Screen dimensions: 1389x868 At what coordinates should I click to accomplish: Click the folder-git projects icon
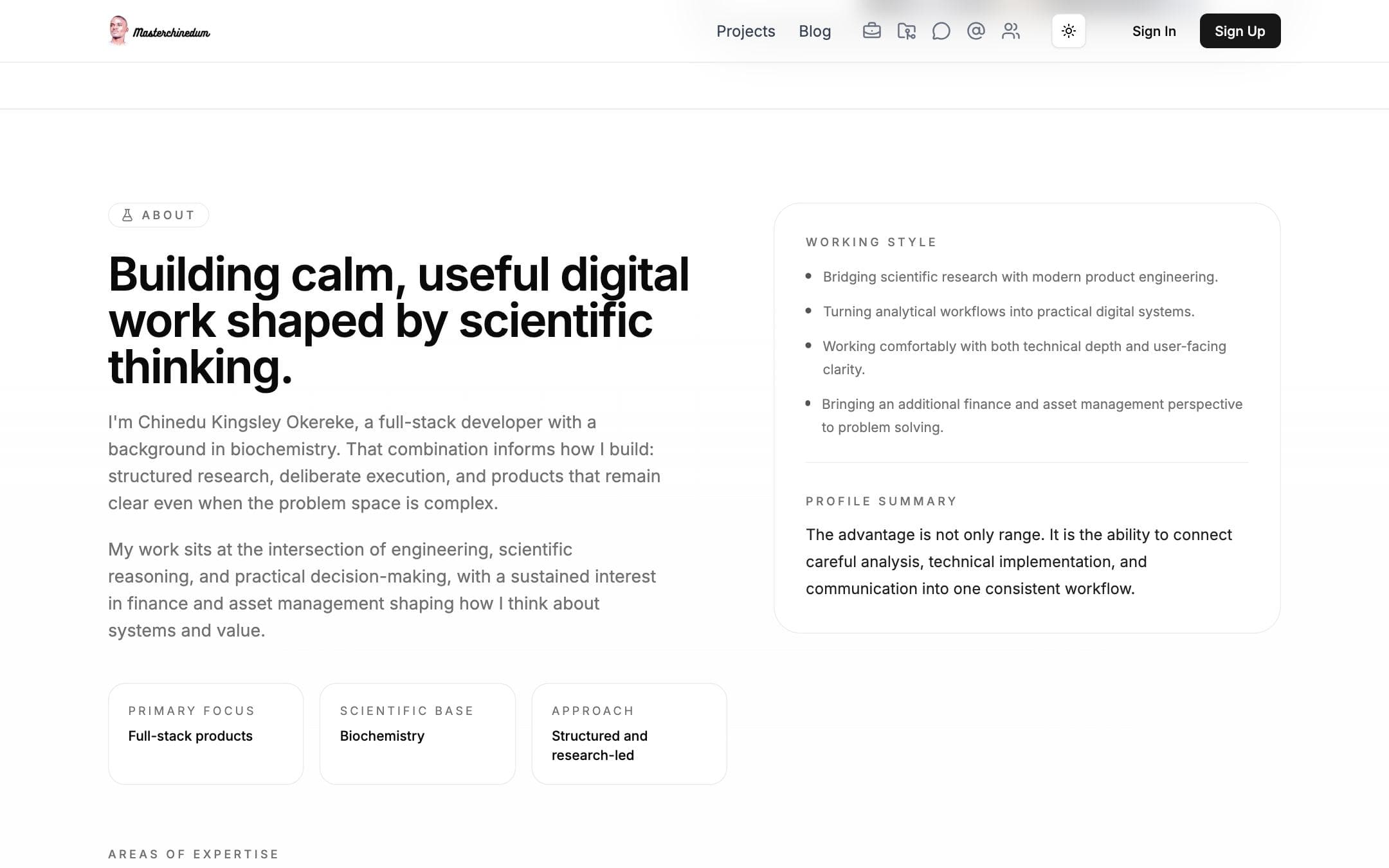tap(906, 31)
